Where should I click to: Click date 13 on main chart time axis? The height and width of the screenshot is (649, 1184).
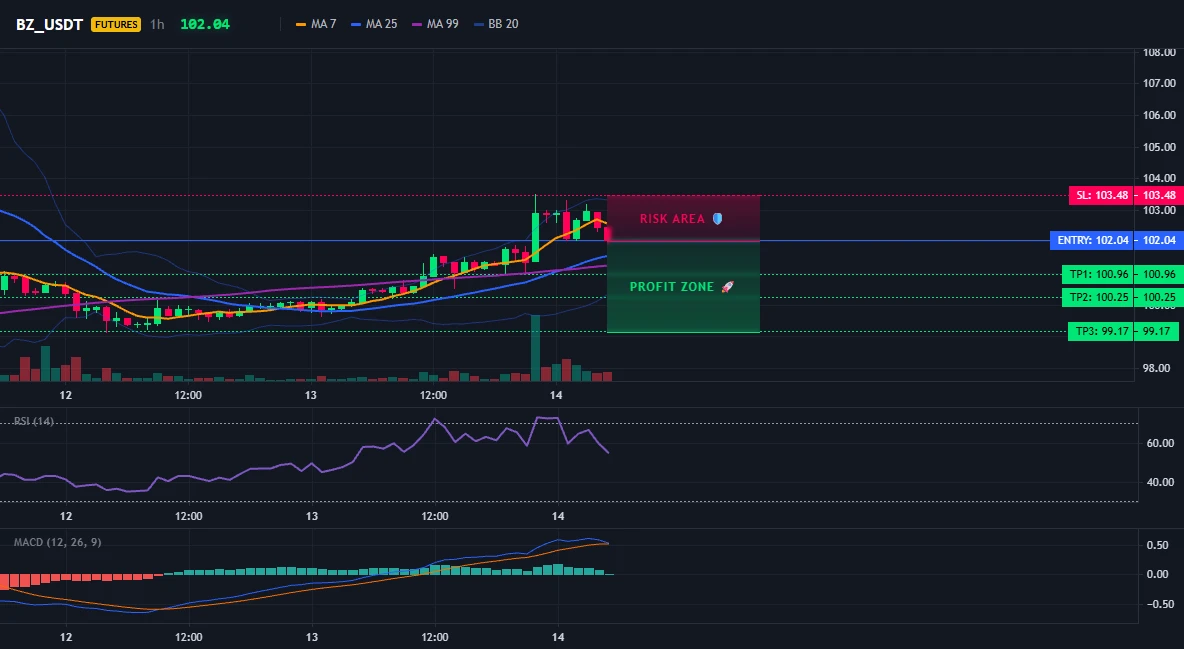click(x=311, y=395)
